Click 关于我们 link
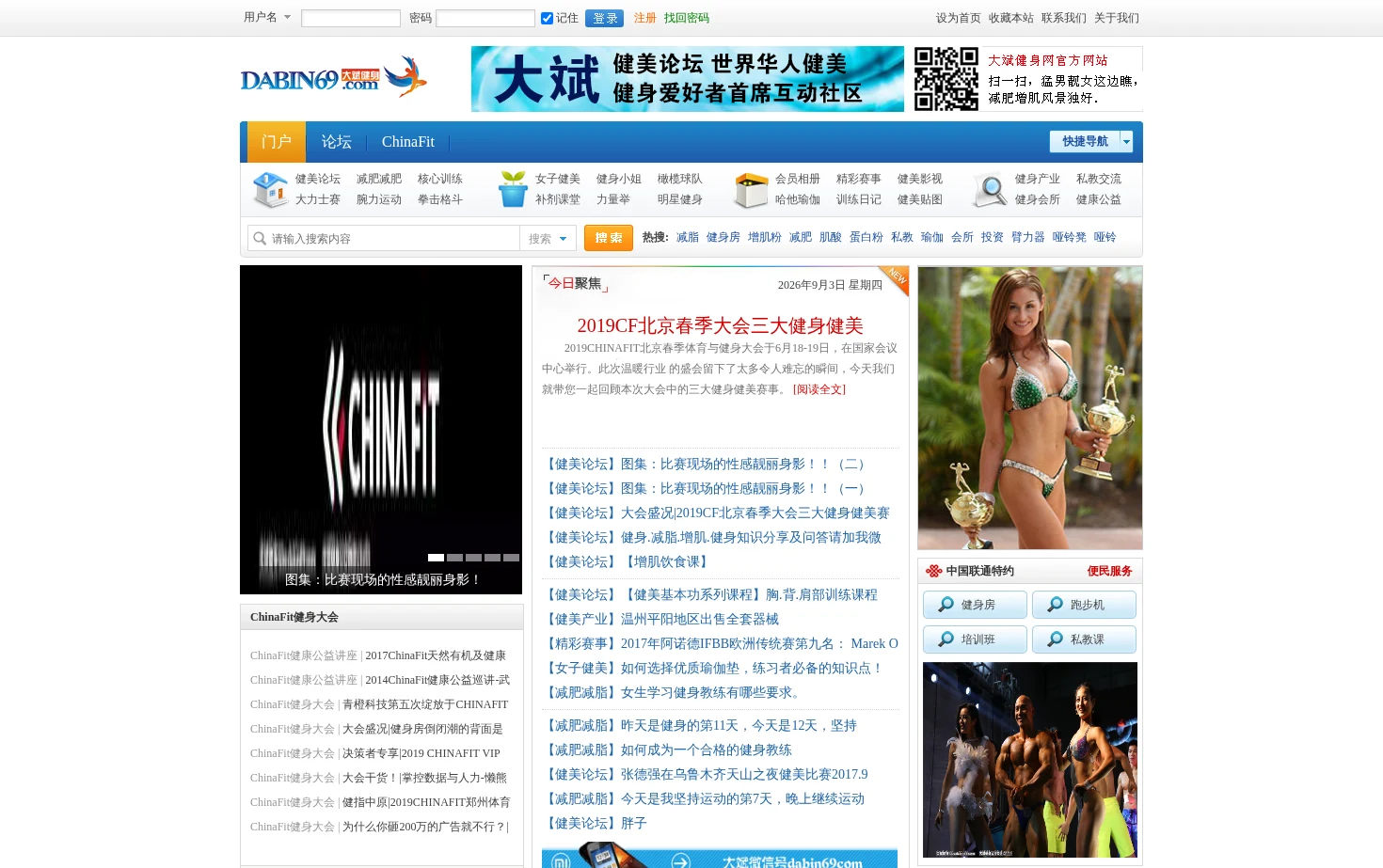Image resolution: width=1383 pixels, height=868 pixels. pos(1116,18)
